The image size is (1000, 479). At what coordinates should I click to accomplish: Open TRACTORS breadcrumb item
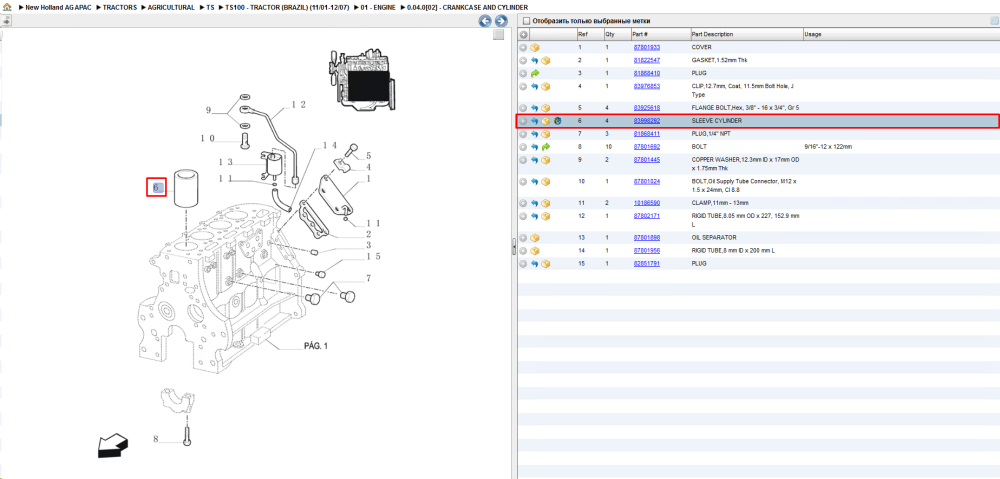coord(119,7)
